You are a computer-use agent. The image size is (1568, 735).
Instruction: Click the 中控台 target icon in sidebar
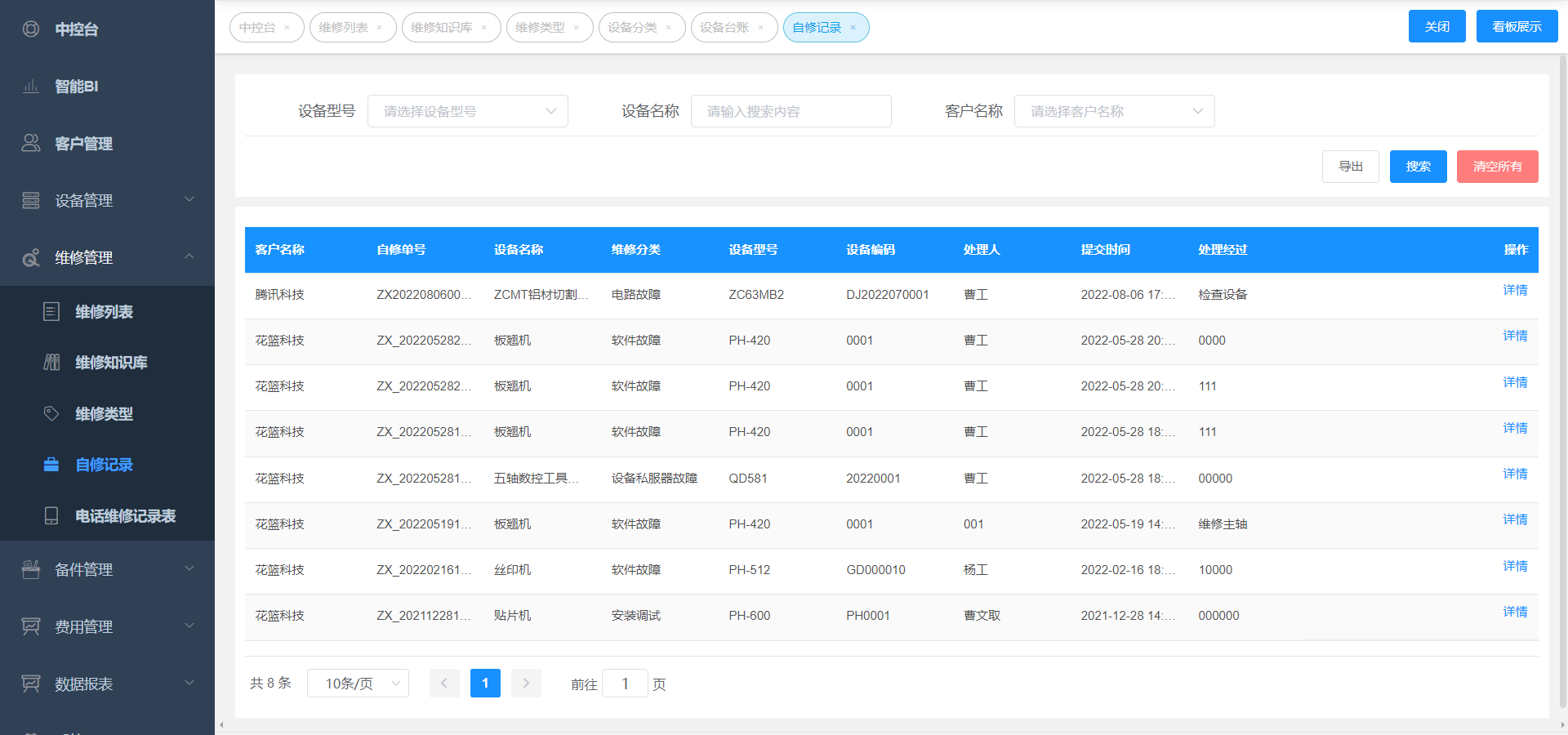31,29
